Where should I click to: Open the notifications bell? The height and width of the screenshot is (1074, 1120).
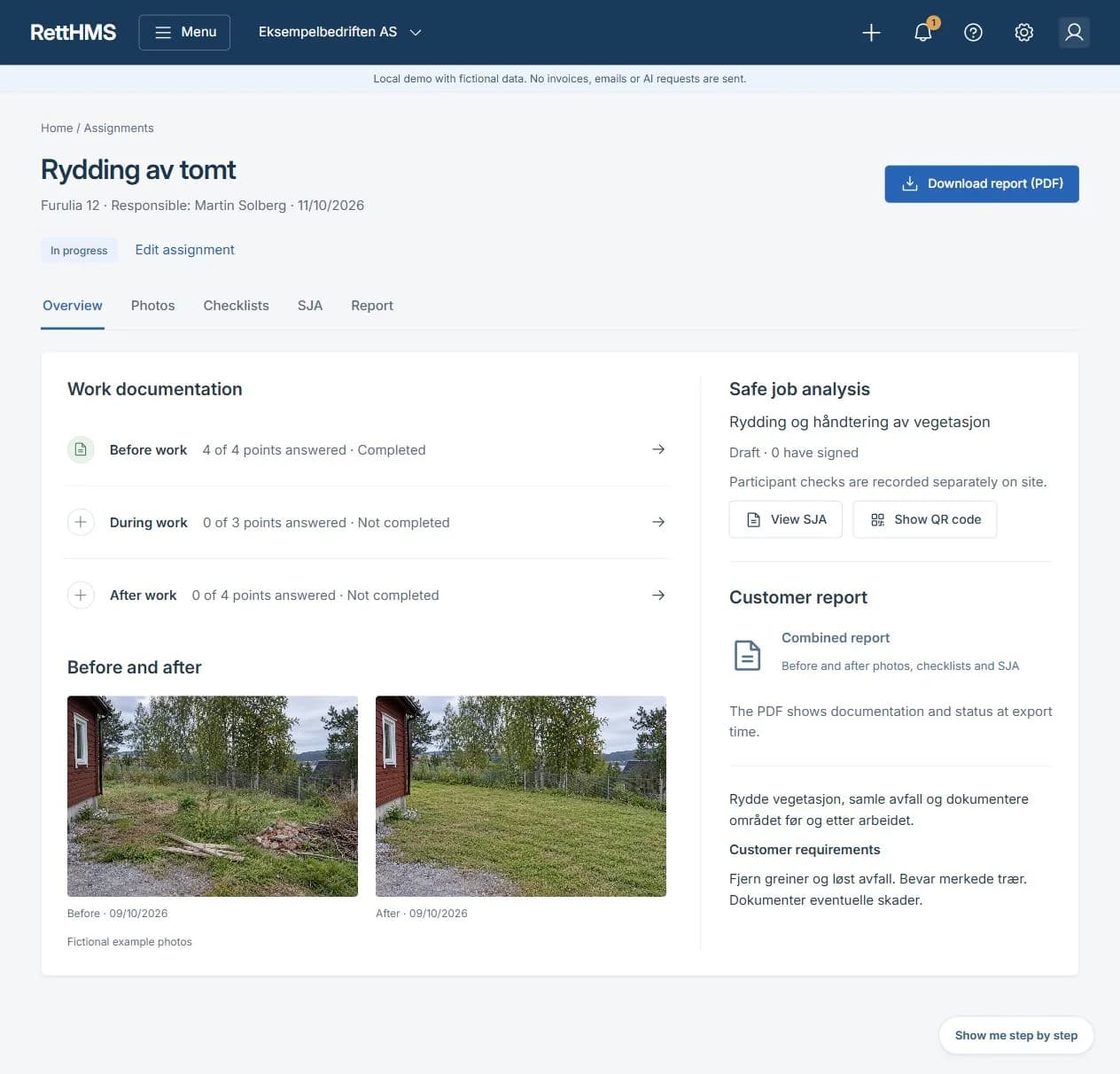[922, 33]
